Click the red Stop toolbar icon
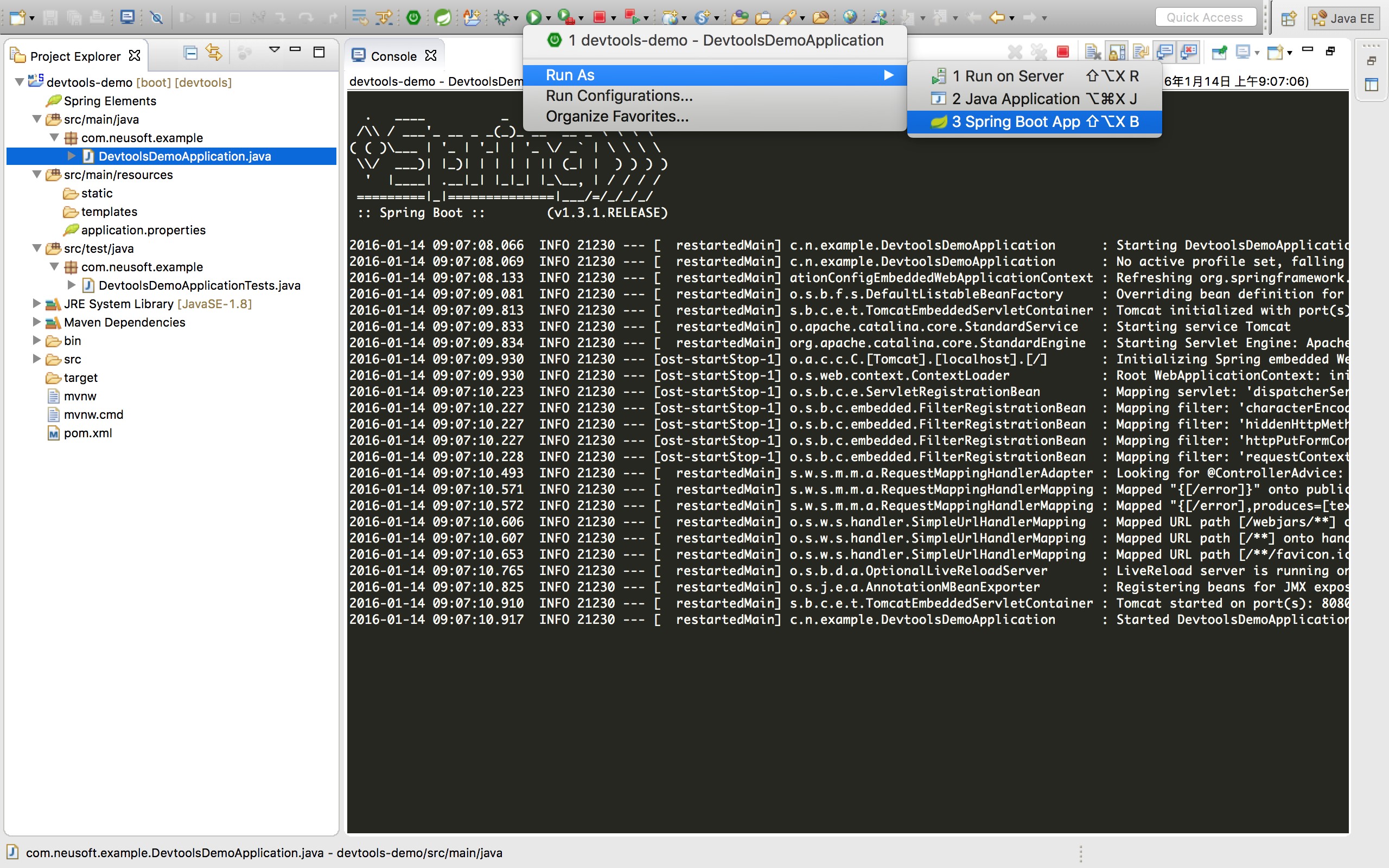Screen dimensions: 1389x868 [599, 17]
